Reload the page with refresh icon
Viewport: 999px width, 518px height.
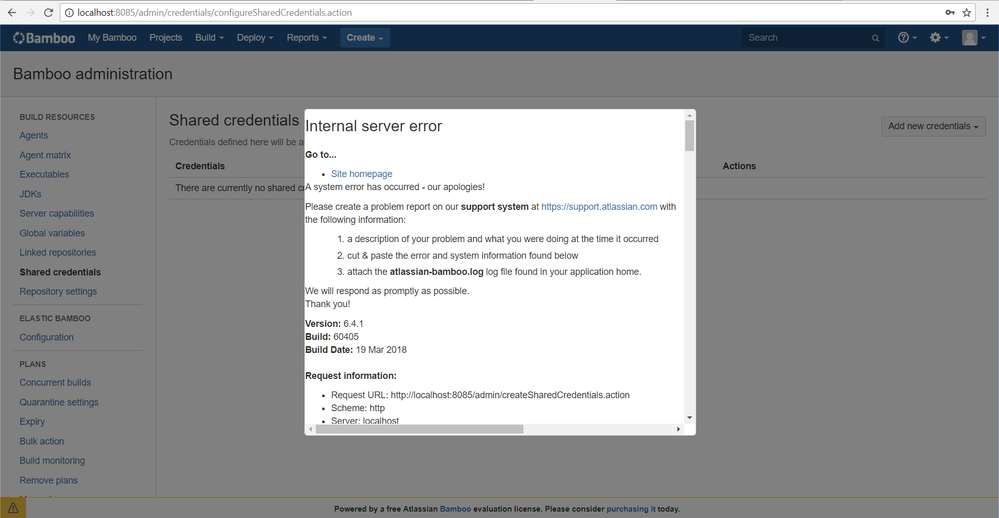click(x=48, y=12)
